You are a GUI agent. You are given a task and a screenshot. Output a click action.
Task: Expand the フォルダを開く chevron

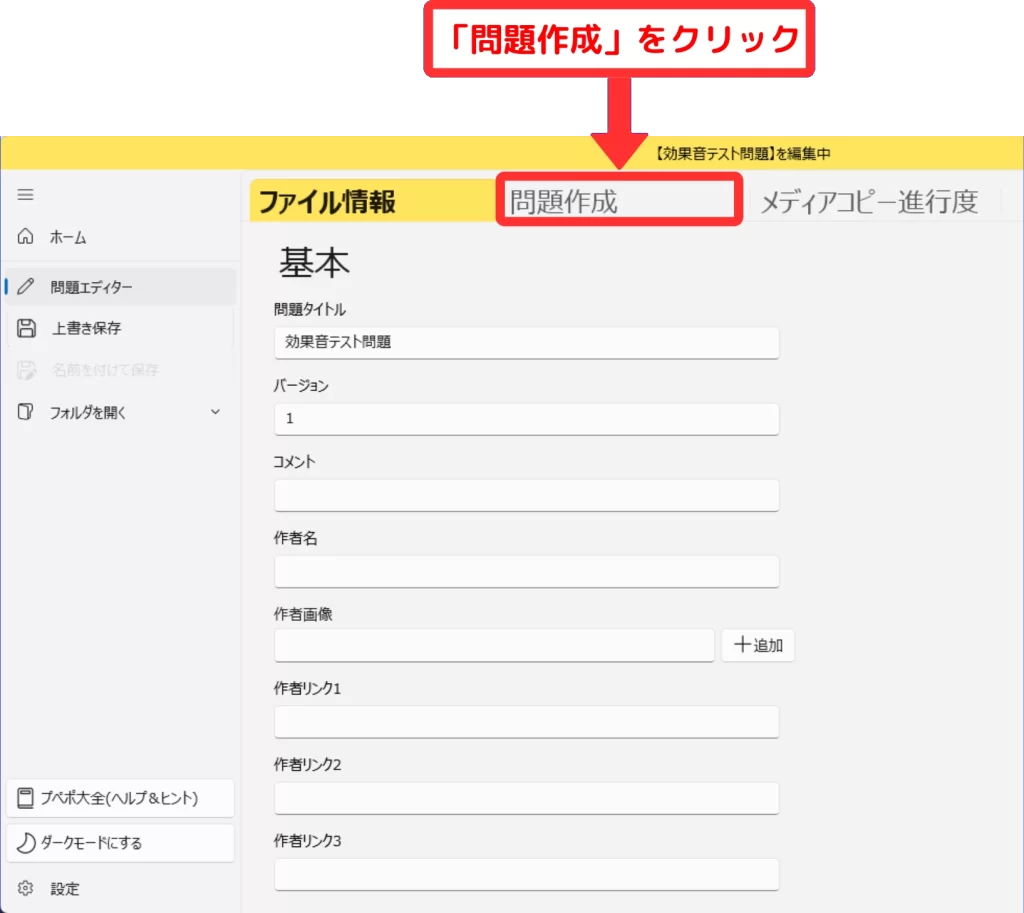[215, 412]
